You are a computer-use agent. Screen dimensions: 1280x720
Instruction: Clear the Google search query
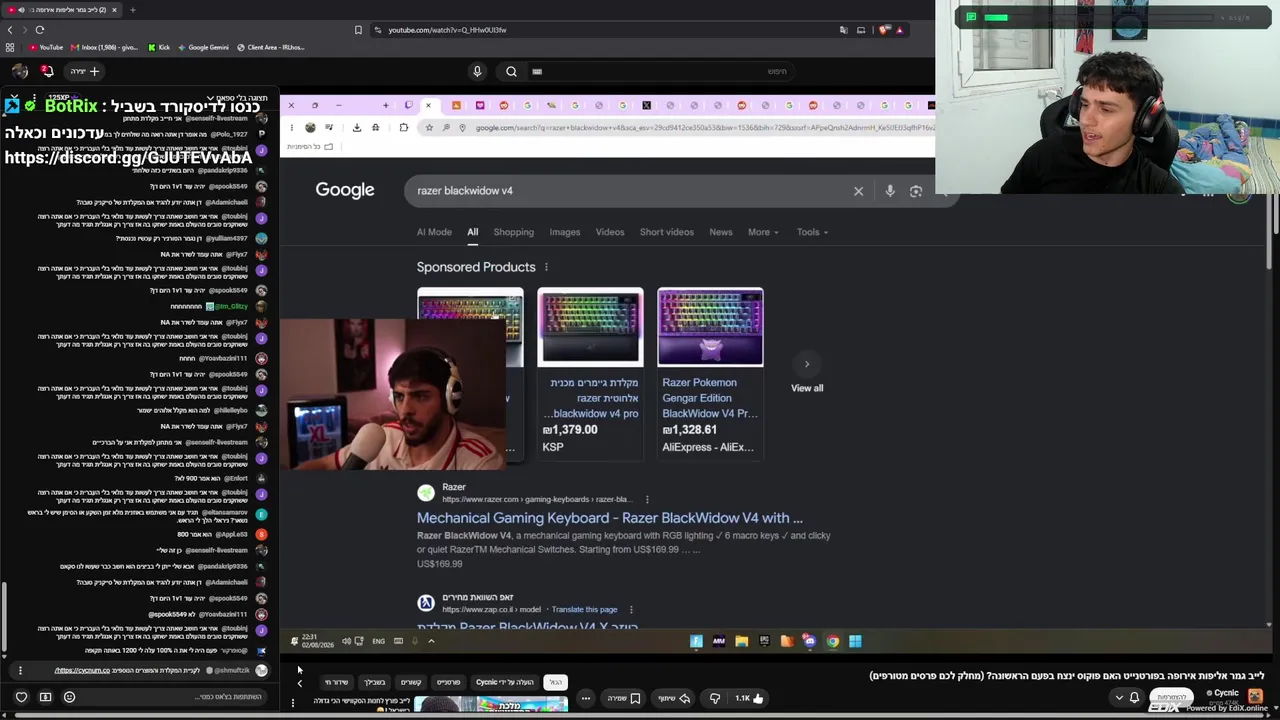[858, 191]
